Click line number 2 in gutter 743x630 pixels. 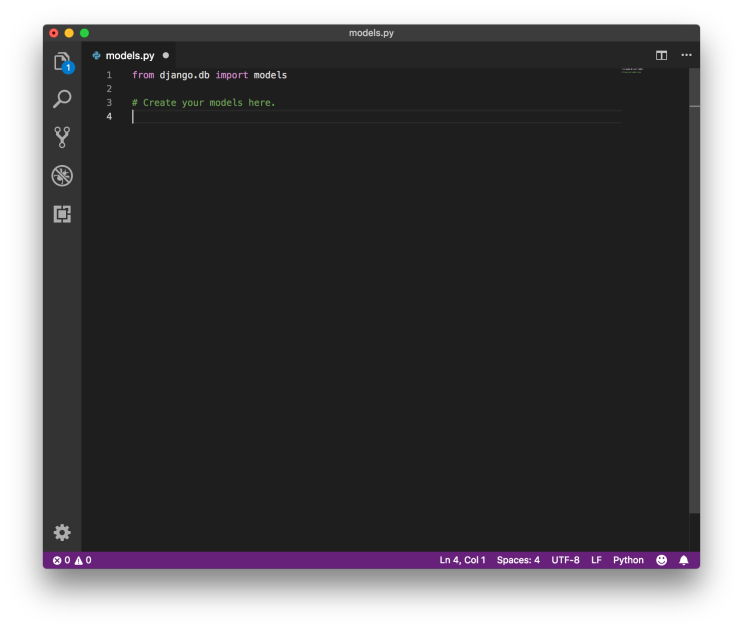point(109,89)
